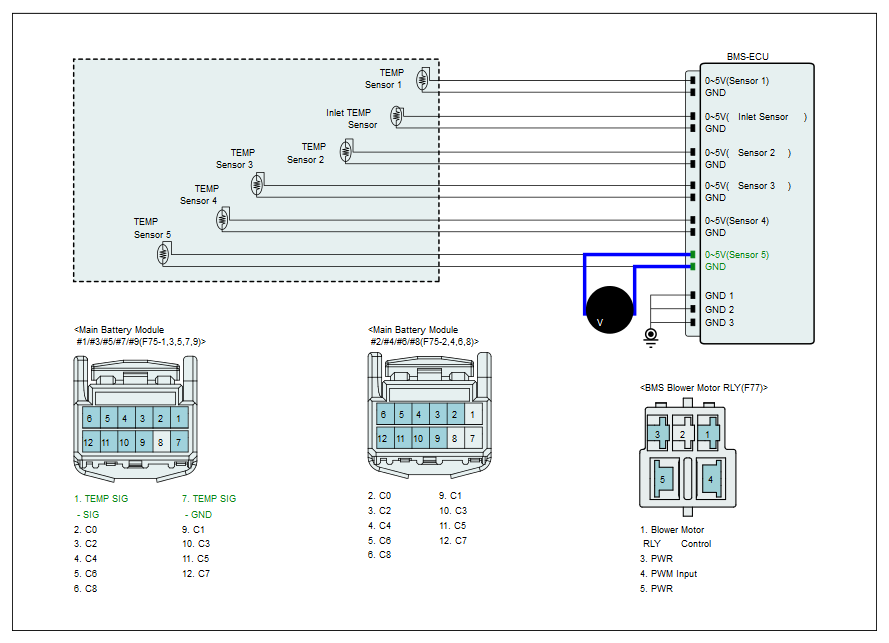Click the TEMP Sensor 1 thermistor symbol
The image size is (889, 643).
click(x=422, y=80)
